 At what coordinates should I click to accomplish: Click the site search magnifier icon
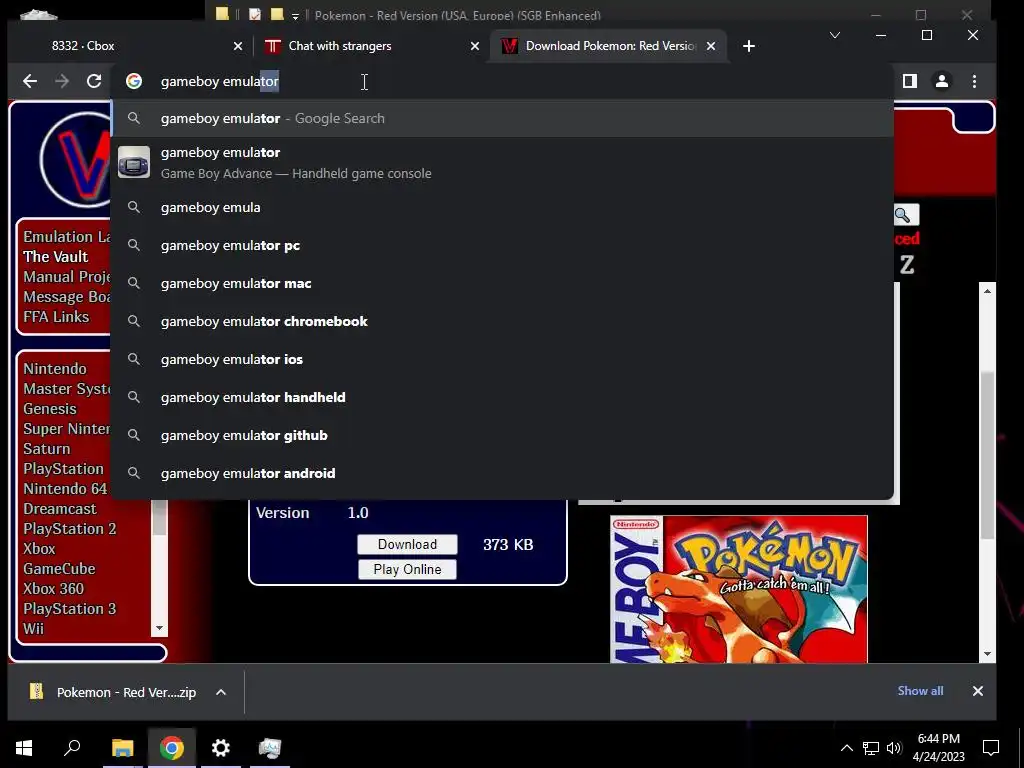[x=903, y=215]
